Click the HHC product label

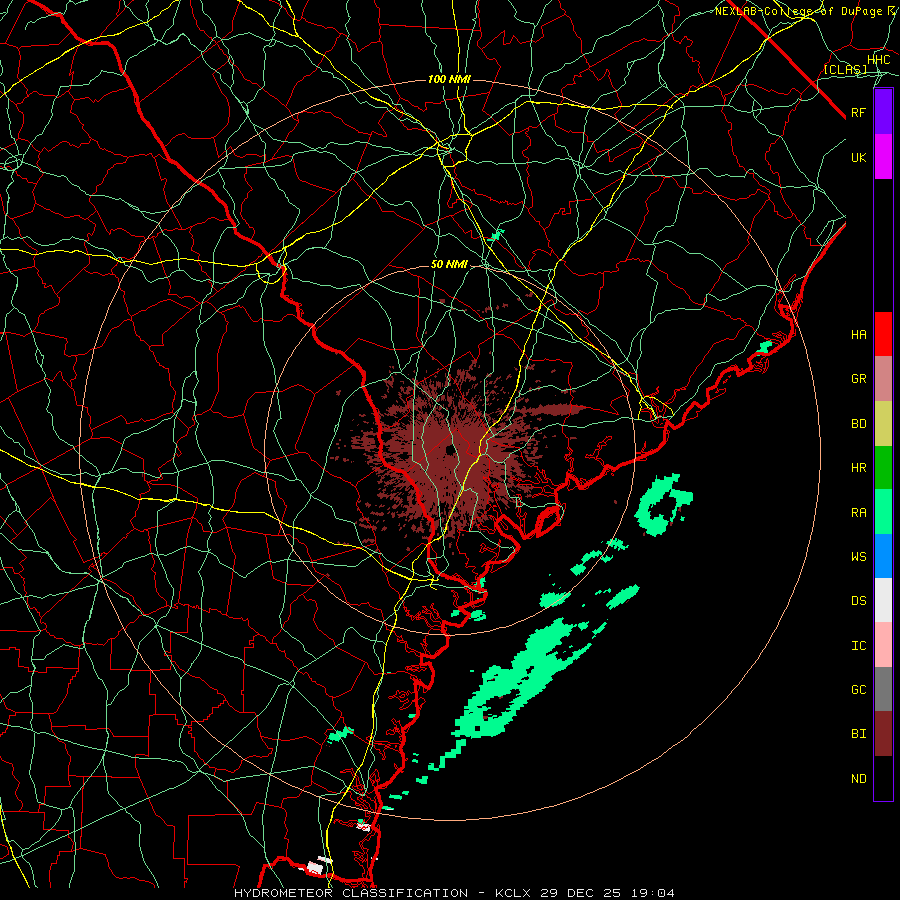click(879, 60)
